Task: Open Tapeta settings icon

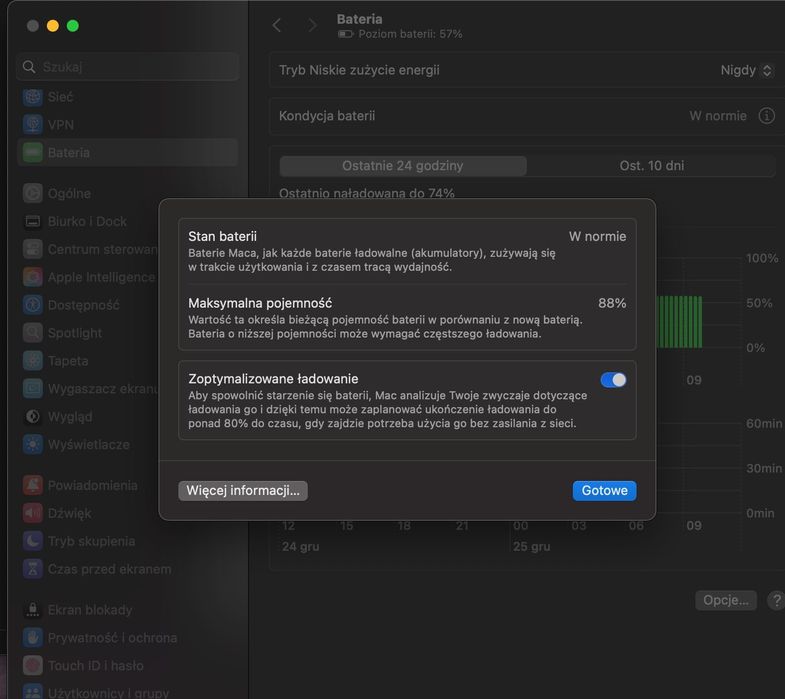Action: click(x=33, y=361)
